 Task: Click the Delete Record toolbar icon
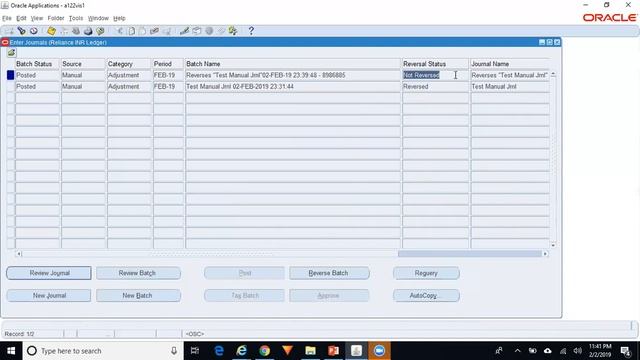(x=167, y=31)
